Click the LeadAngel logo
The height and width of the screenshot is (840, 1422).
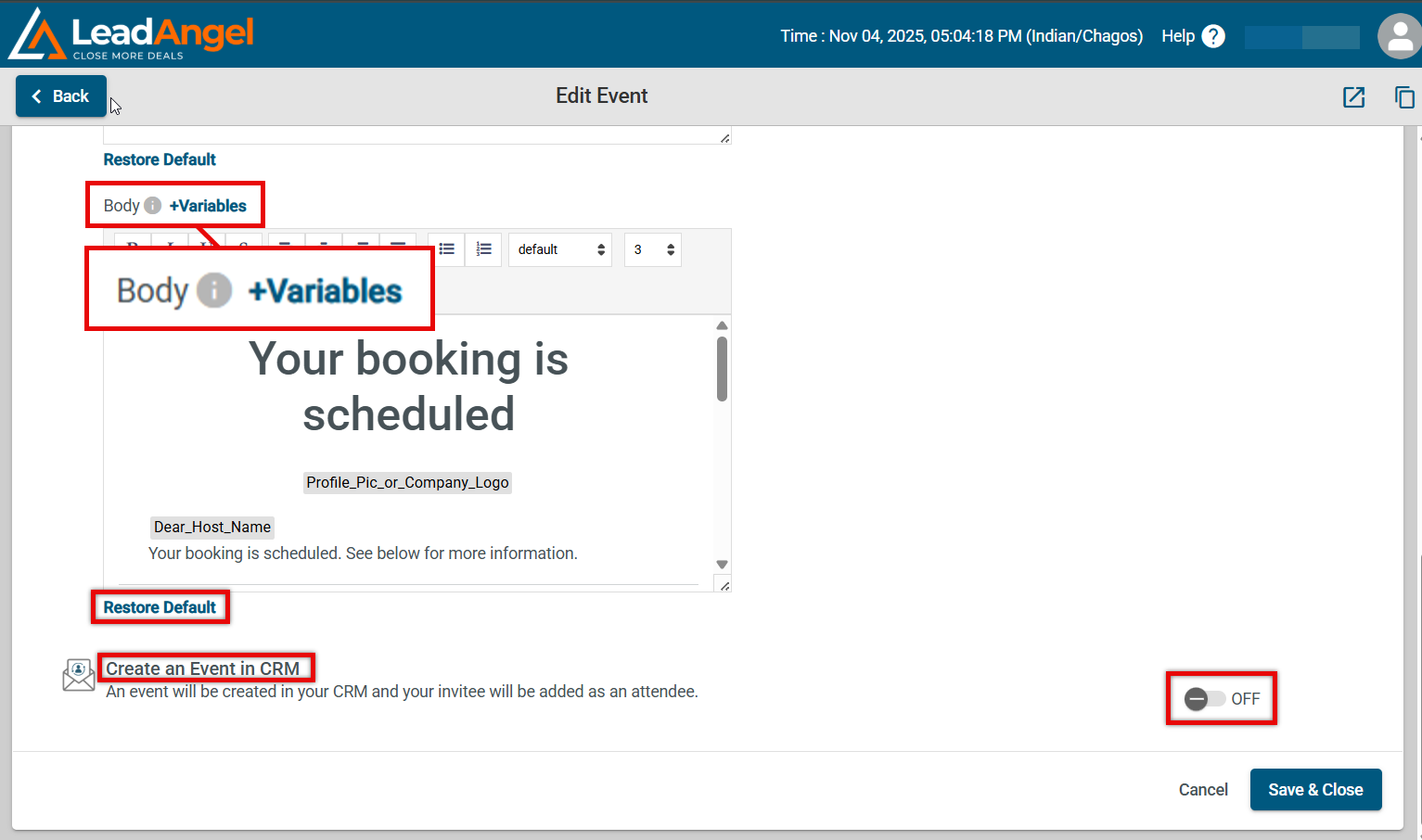[131, 34]
